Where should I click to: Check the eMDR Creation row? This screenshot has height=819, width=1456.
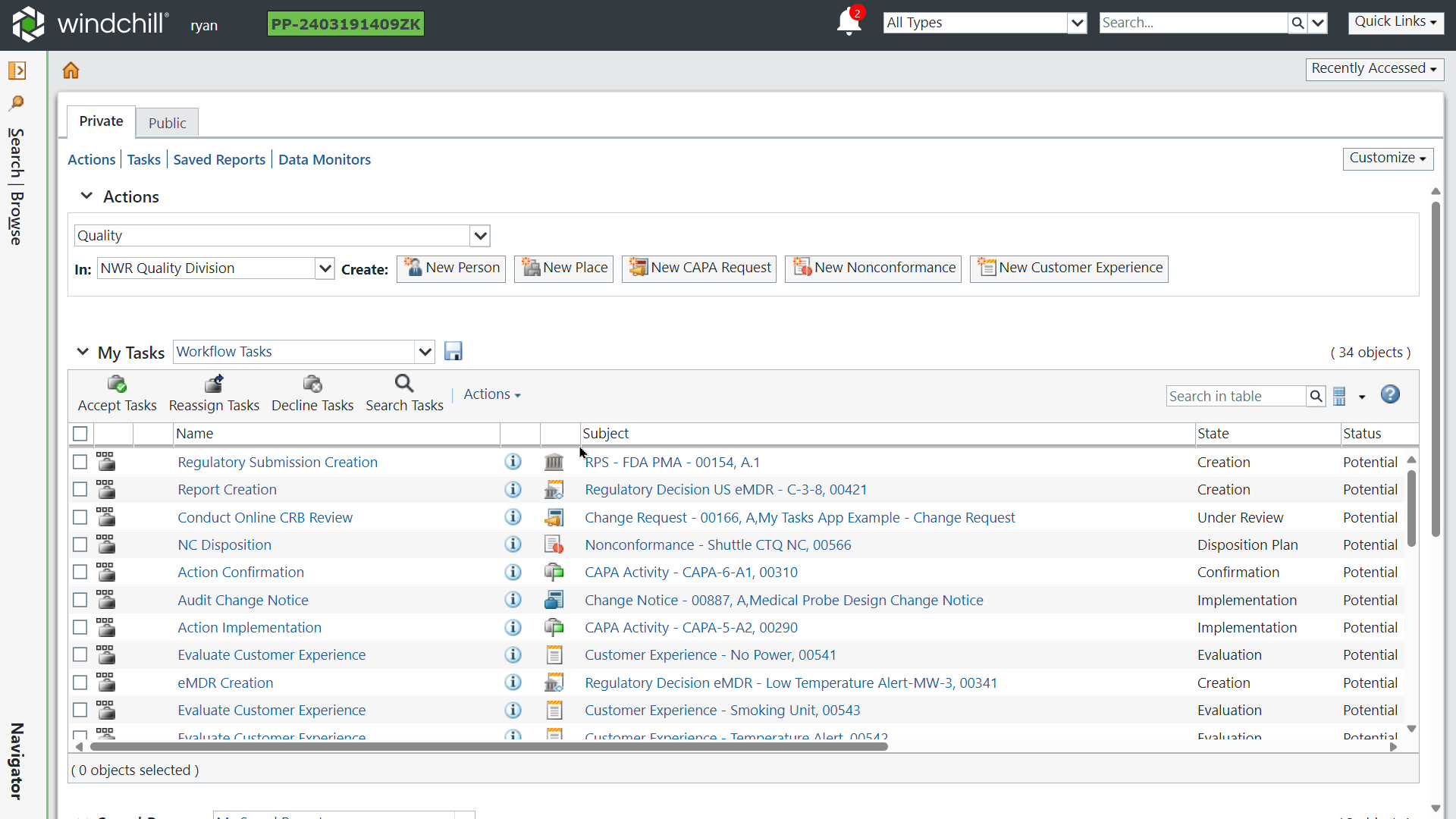pos(80,682)
